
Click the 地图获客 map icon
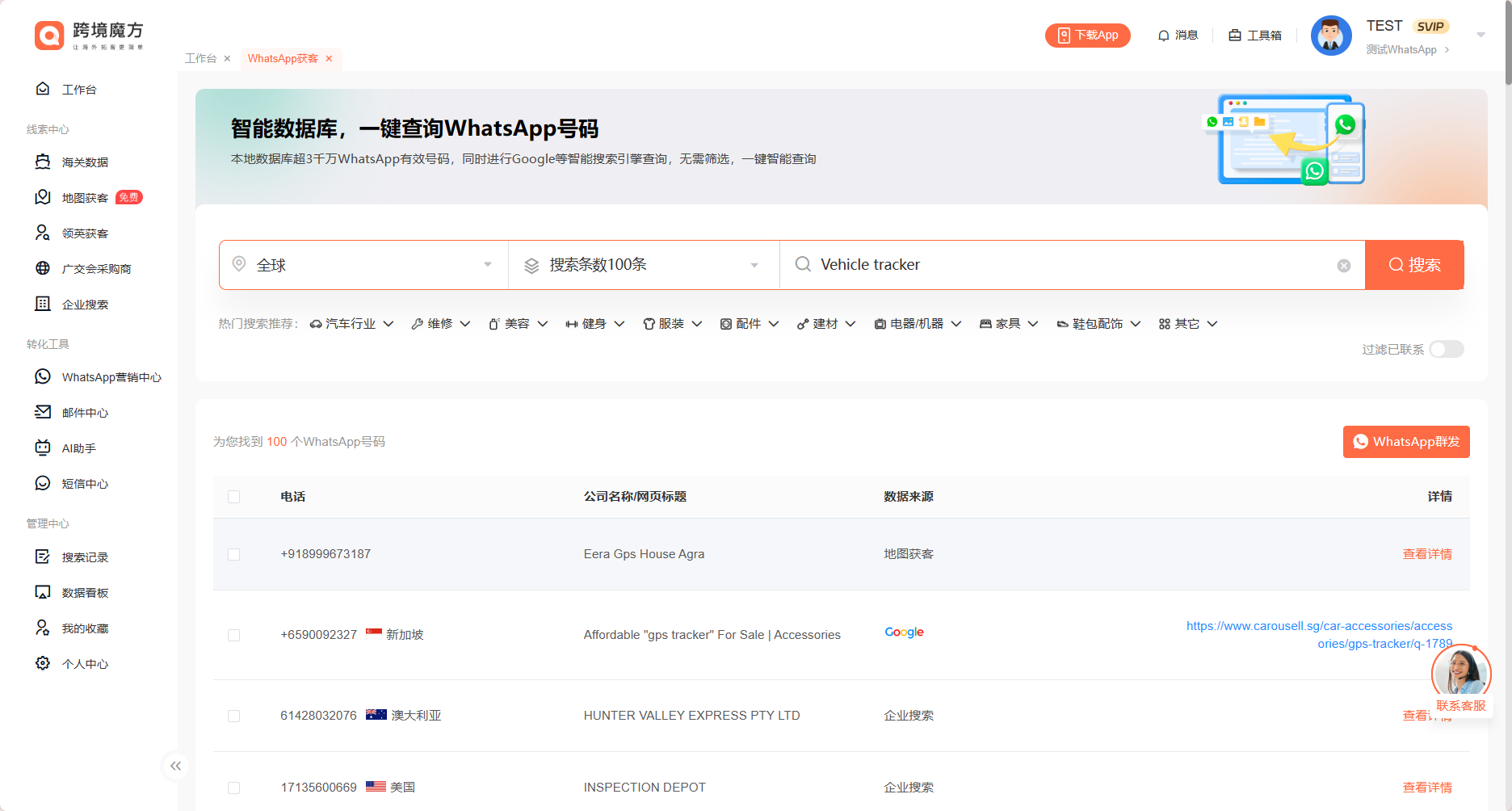[43, 197]
